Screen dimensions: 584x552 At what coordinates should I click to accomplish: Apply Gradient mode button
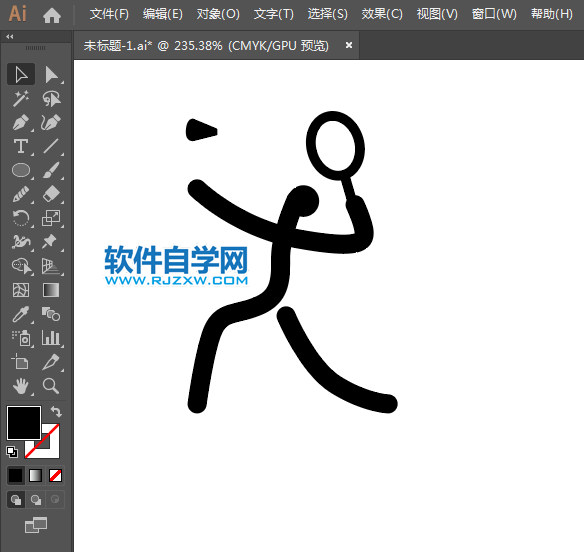coord(35,476)
